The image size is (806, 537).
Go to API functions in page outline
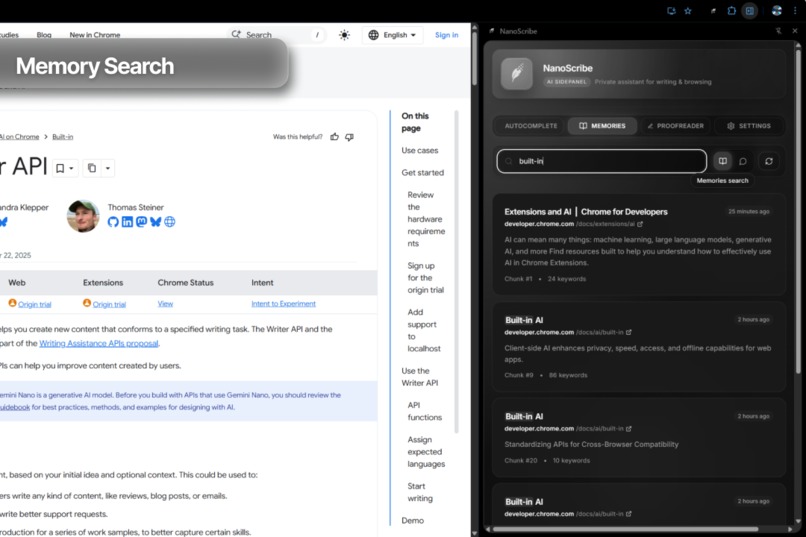point(424,411)
